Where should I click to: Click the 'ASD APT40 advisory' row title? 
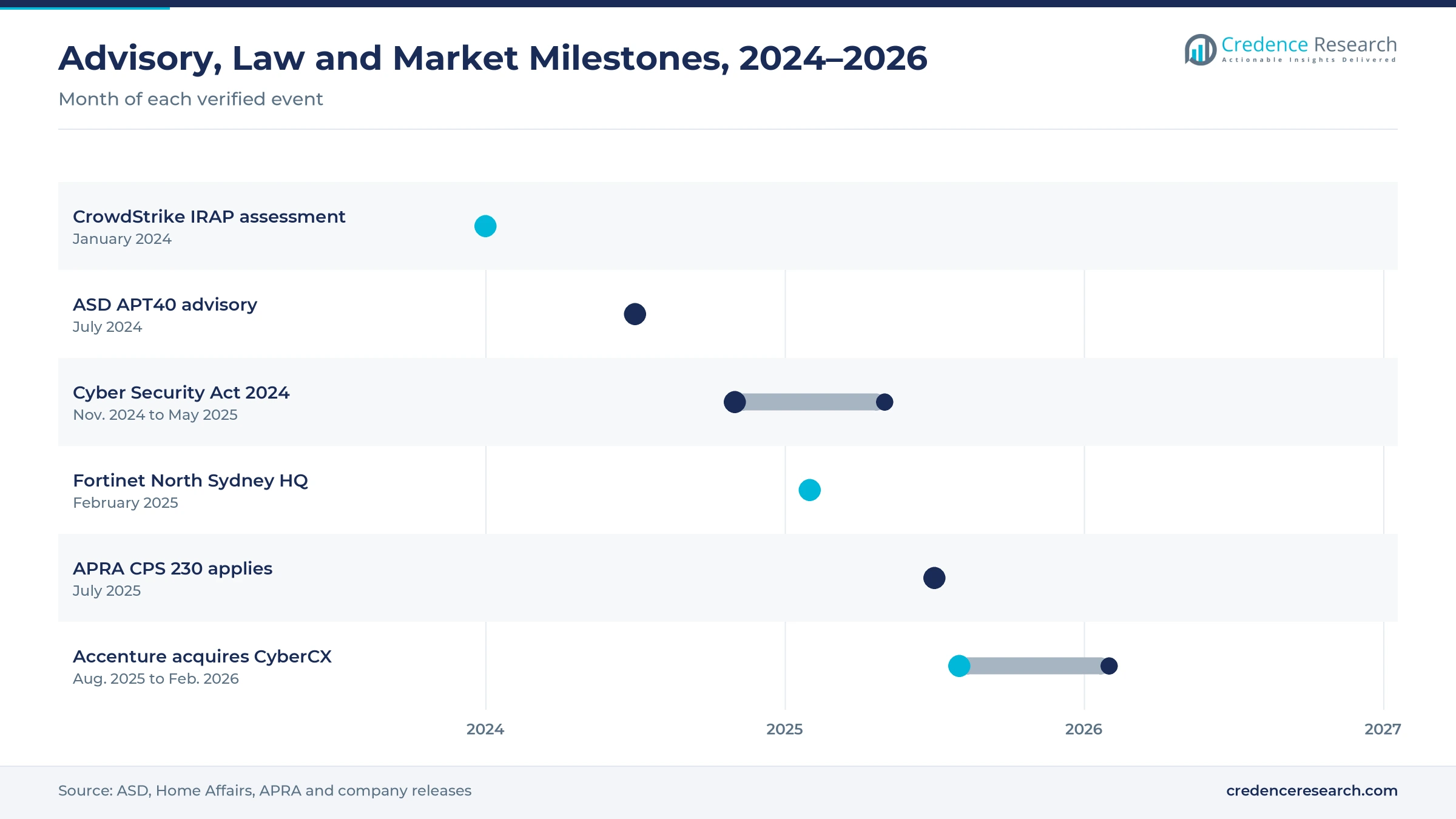[x=165, y=305]
